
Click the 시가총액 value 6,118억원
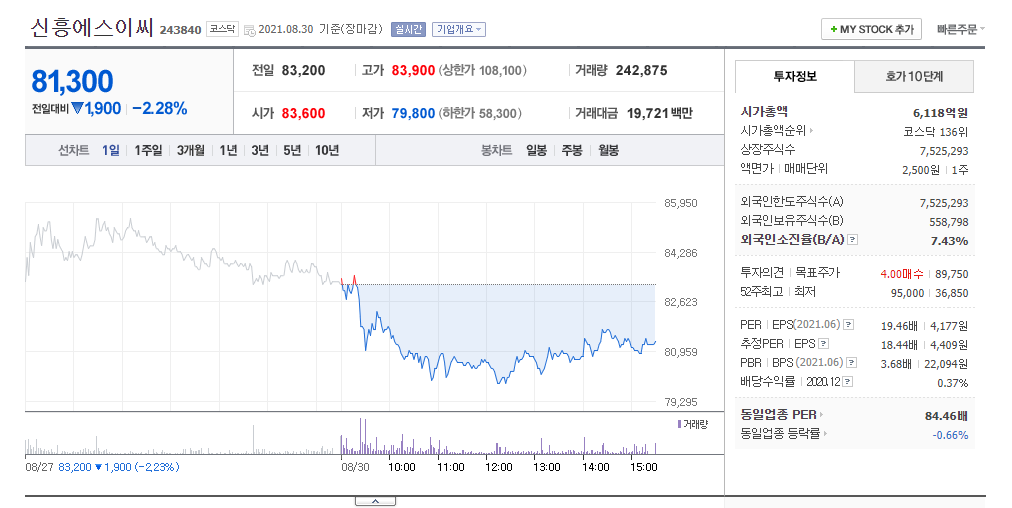tap(940, 113)
